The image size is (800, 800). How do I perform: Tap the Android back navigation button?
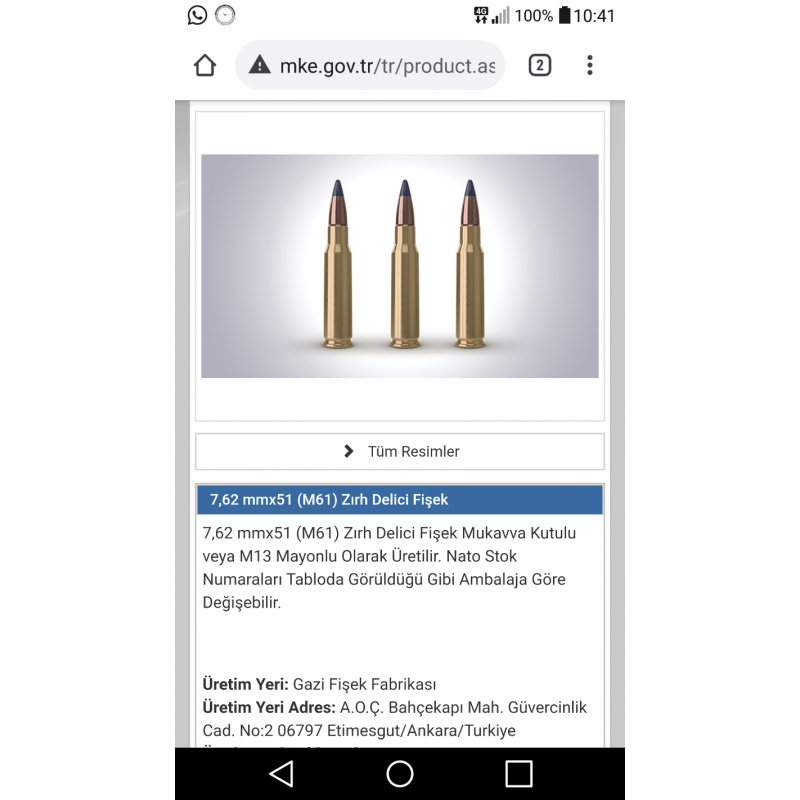click(281, 773)
